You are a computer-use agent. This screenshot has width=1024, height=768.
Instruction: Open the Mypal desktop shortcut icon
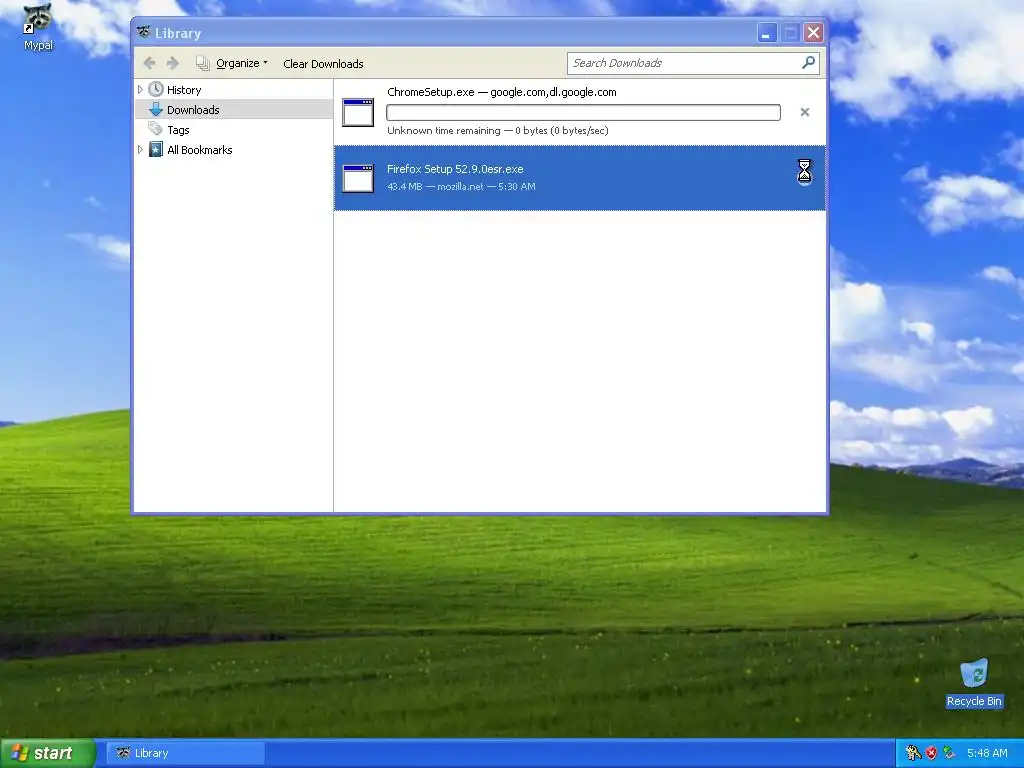(38, 20)
